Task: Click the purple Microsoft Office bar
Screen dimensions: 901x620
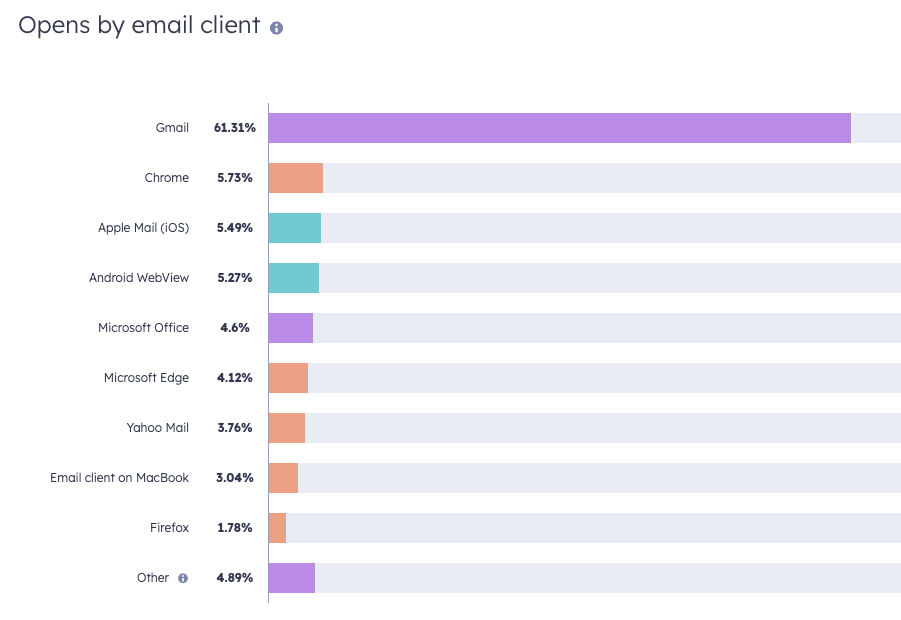Action: 291,328
